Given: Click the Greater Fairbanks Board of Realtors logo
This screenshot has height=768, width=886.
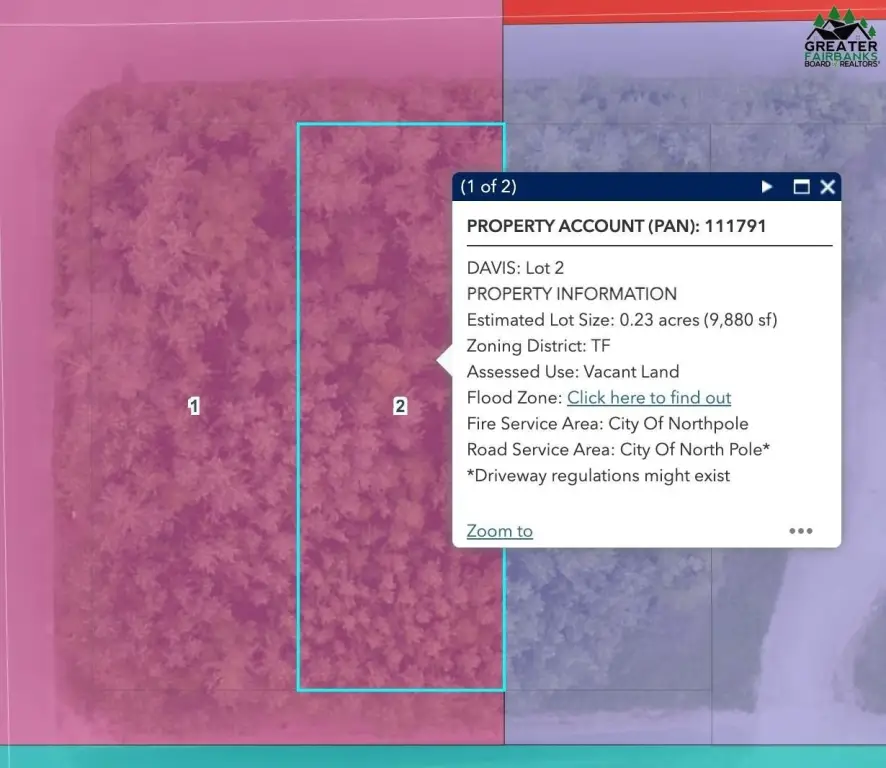Looking at the screenshot, I should coord(841,38).
